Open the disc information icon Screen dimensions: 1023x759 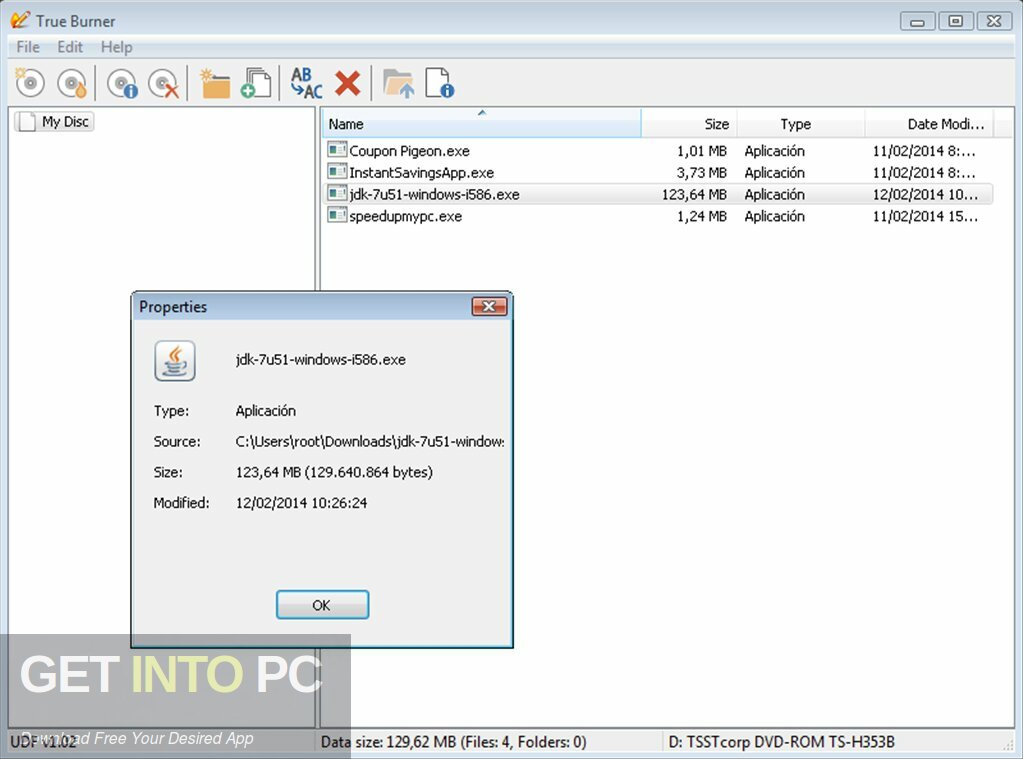(123, 84)
